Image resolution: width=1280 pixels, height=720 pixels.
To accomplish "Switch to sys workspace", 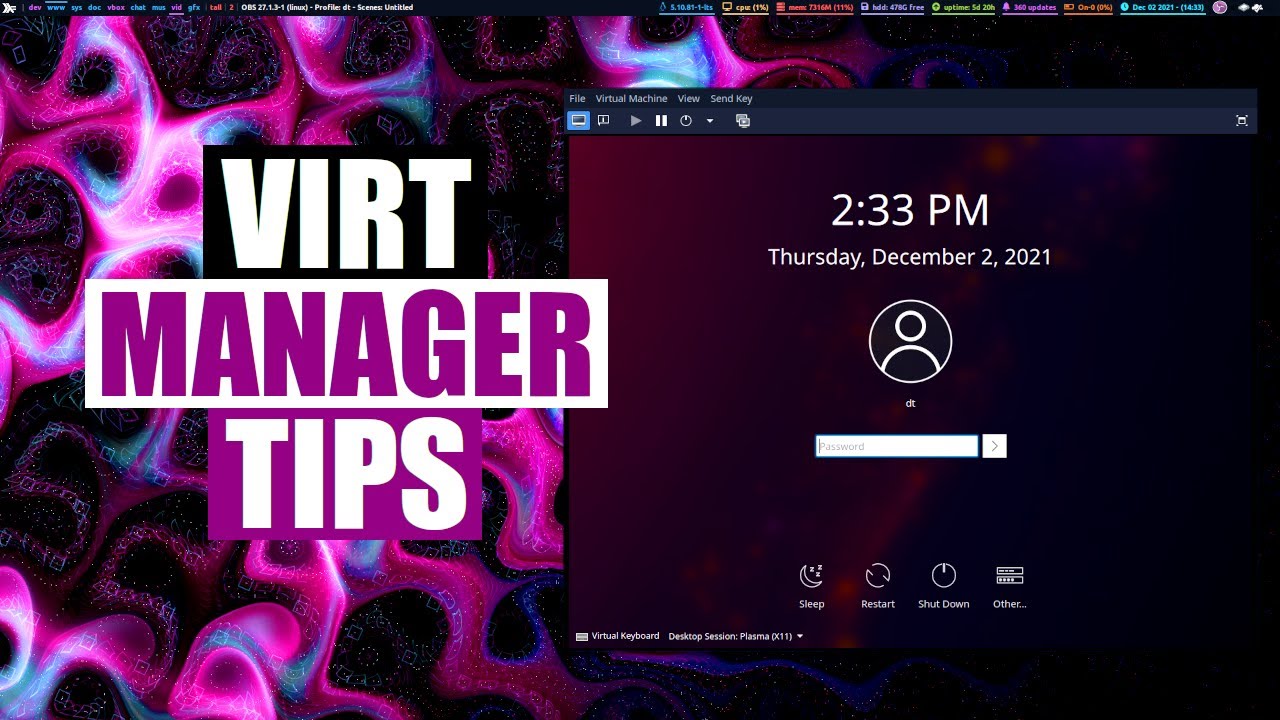I will (x=77, y=7).
